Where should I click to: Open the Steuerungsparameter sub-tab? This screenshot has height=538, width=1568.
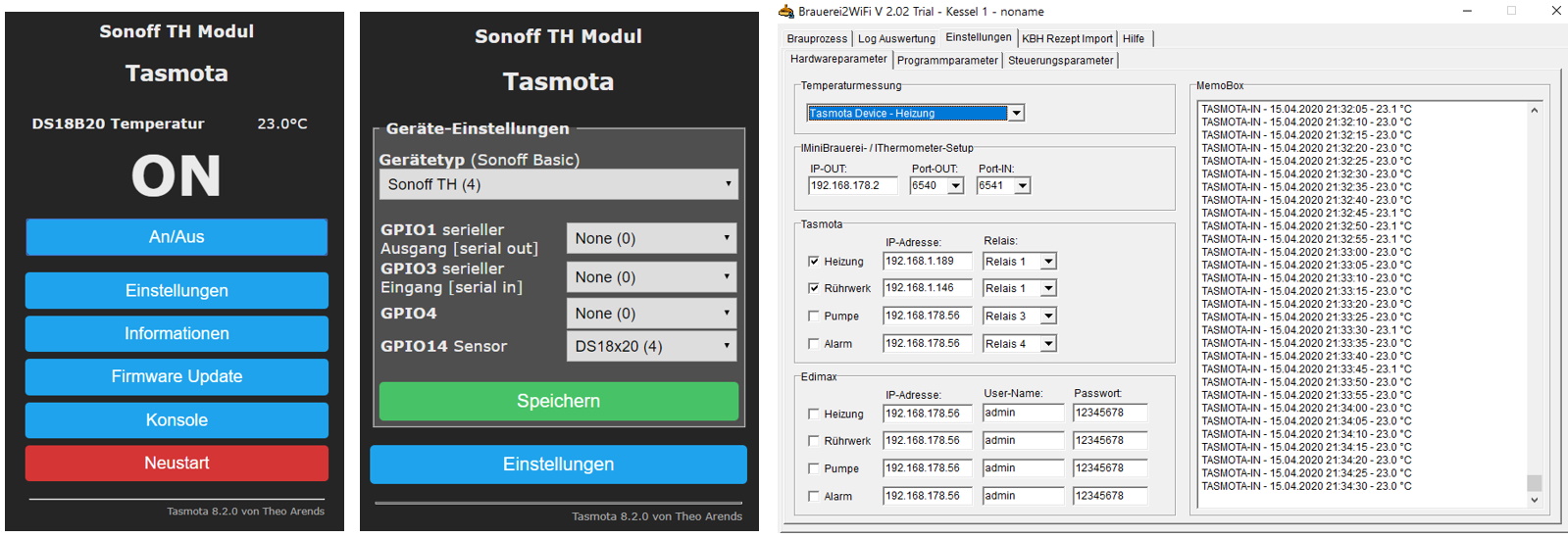tap(1060, 61)
